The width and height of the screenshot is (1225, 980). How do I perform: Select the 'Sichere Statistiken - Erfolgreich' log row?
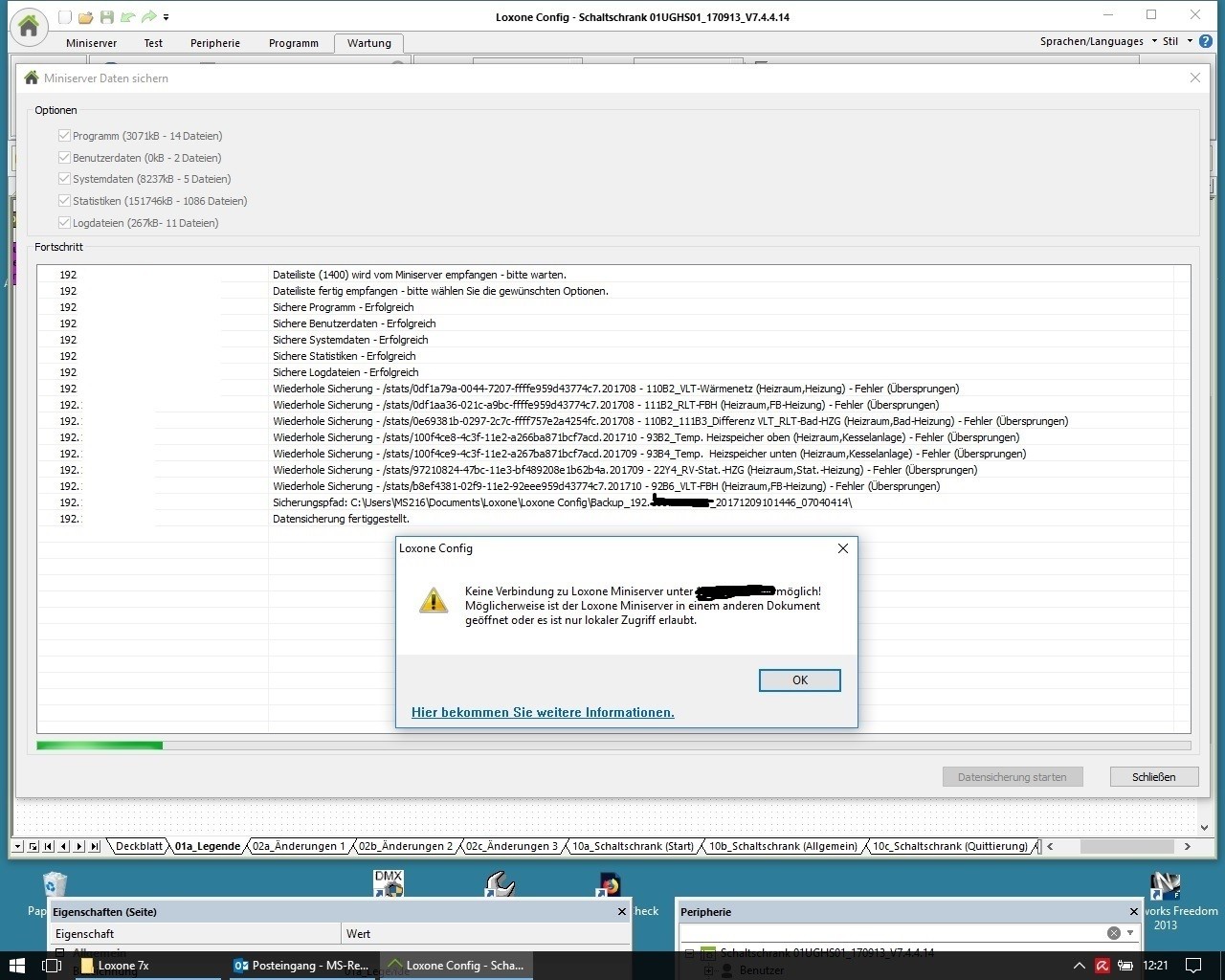(x=613, y=356)
